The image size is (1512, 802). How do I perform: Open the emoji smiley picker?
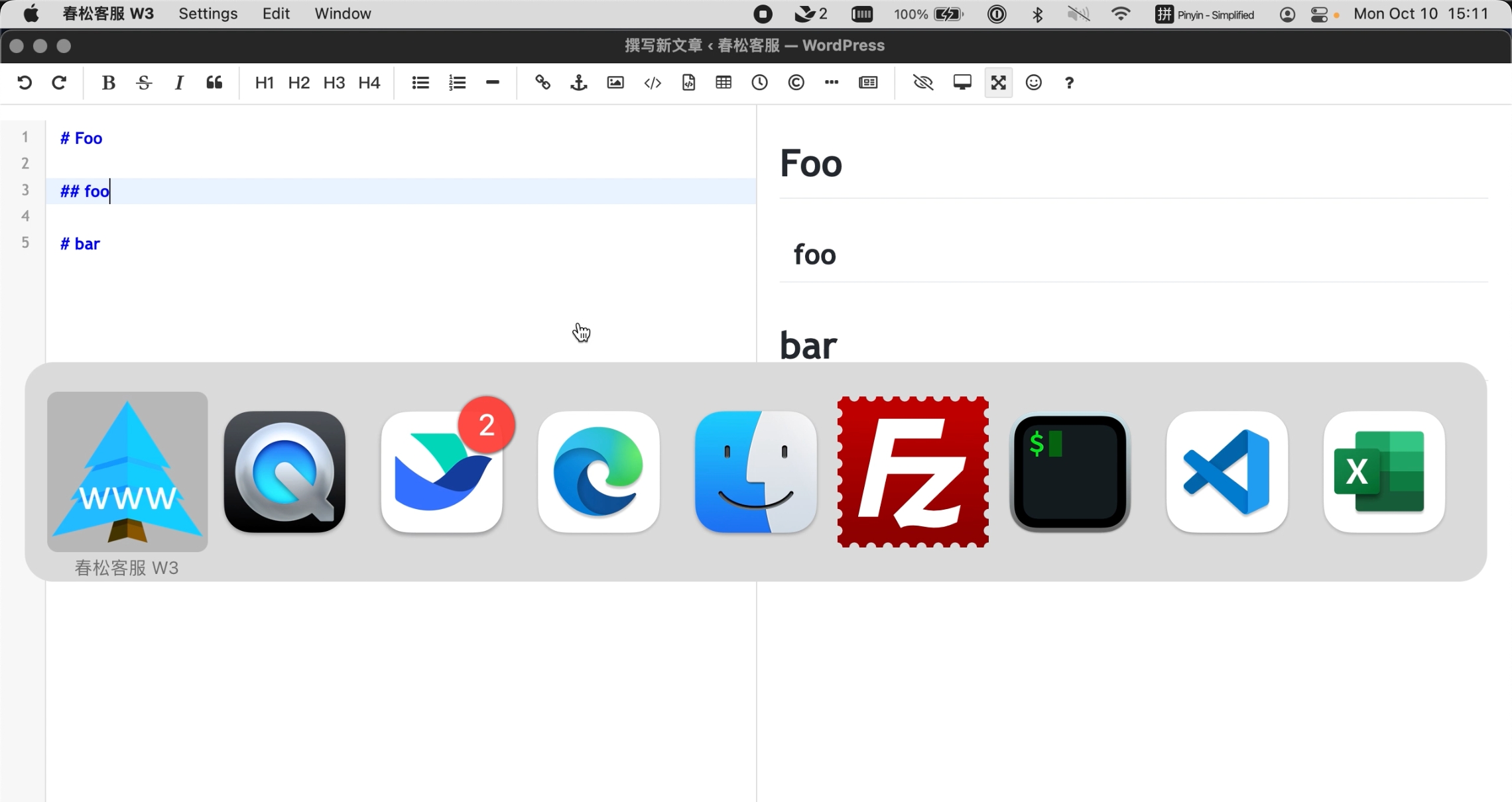tap(1033, 83)
